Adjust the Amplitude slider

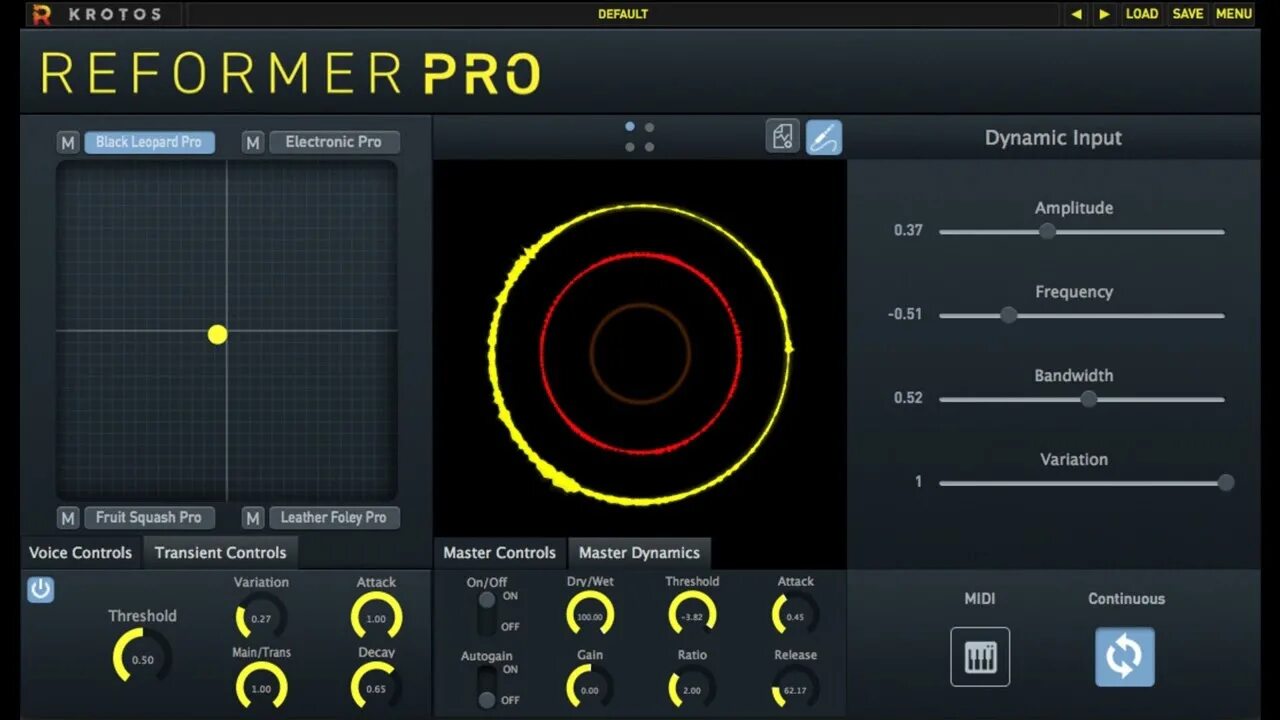tap(1082, 231)
